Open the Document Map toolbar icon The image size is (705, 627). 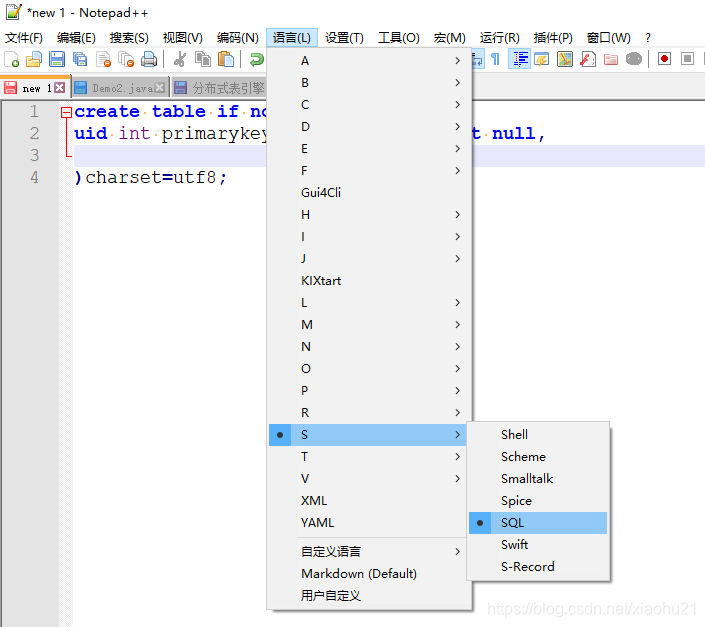coord(565,59)
